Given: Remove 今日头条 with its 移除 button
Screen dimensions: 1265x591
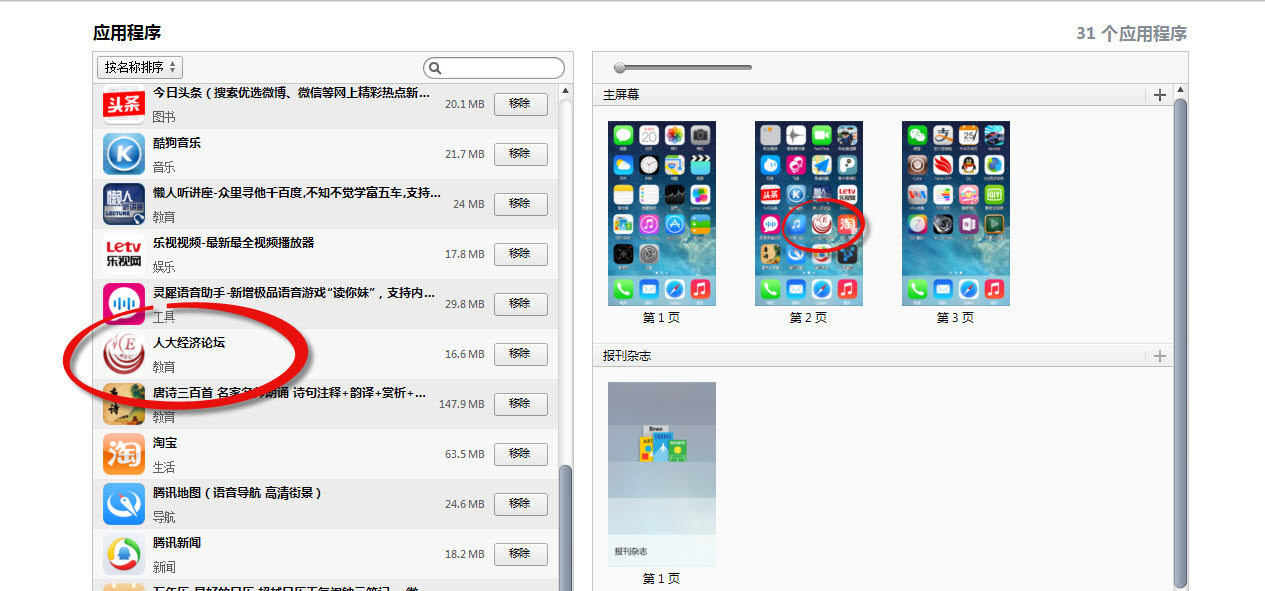Looking at the screenshot, I should tap(521, 104).
